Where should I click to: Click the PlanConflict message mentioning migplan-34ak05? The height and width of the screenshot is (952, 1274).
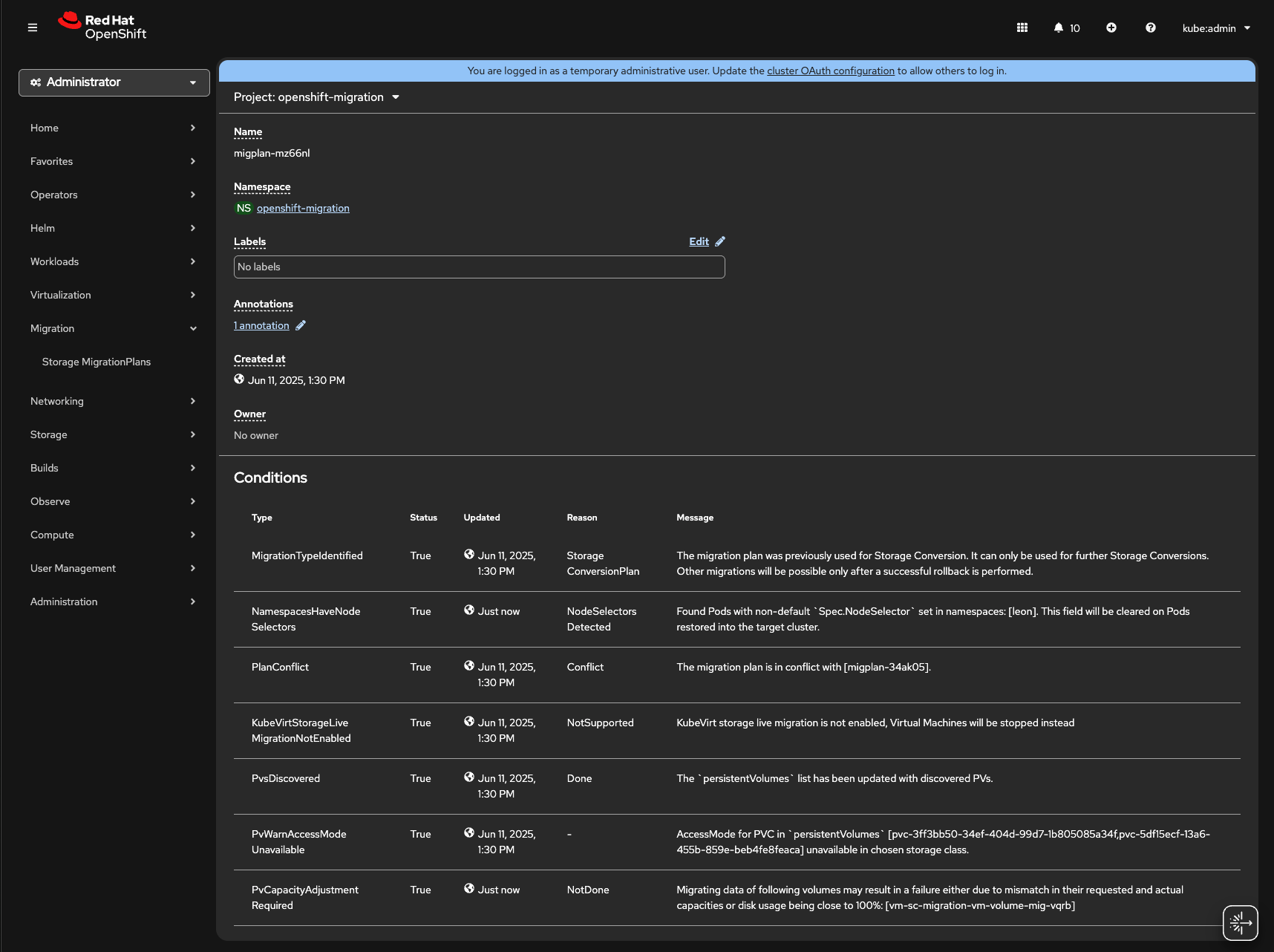pyautogui.click(x=803, y=667)
